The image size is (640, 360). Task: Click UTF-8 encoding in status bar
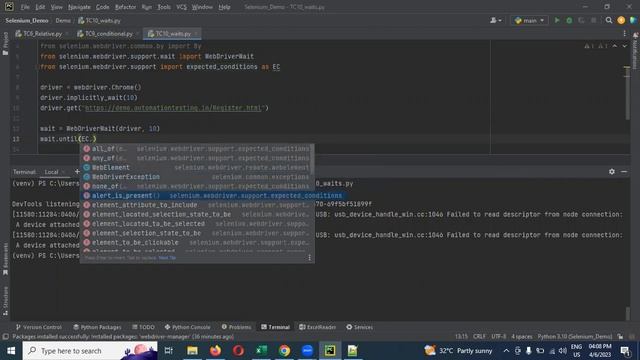pos(498,337)
